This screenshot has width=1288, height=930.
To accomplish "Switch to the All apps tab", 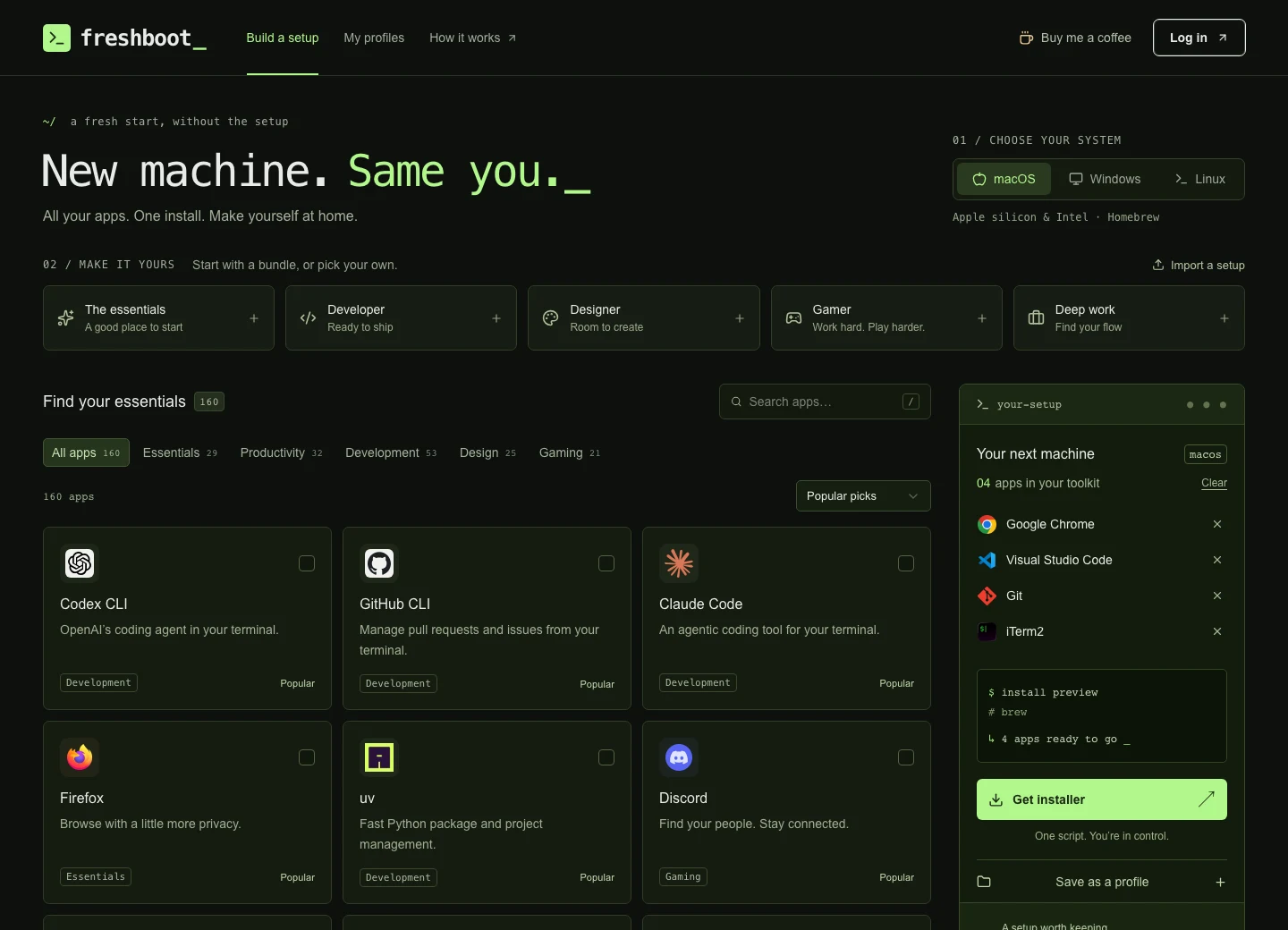I will click(86, 452).
